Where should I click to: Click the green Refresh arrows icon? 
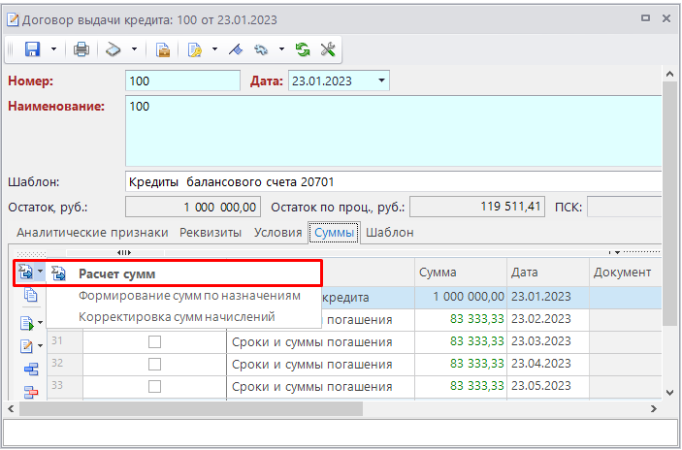[303, 49]
